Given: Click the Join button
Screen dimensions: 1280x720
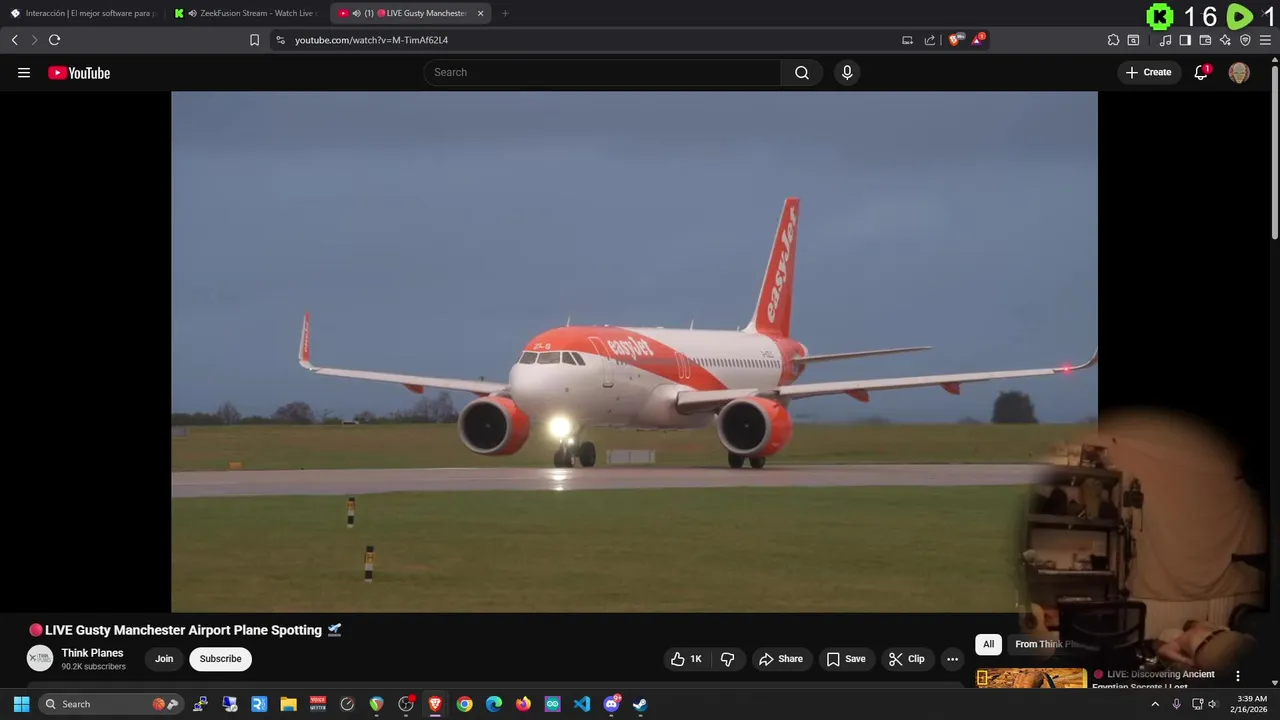Looking at the screenshot, I should click(x=164, y=659).
